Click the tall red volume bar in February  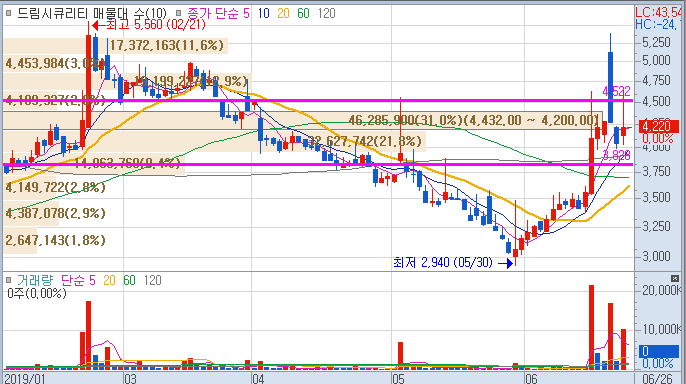[x=88, y=334]
